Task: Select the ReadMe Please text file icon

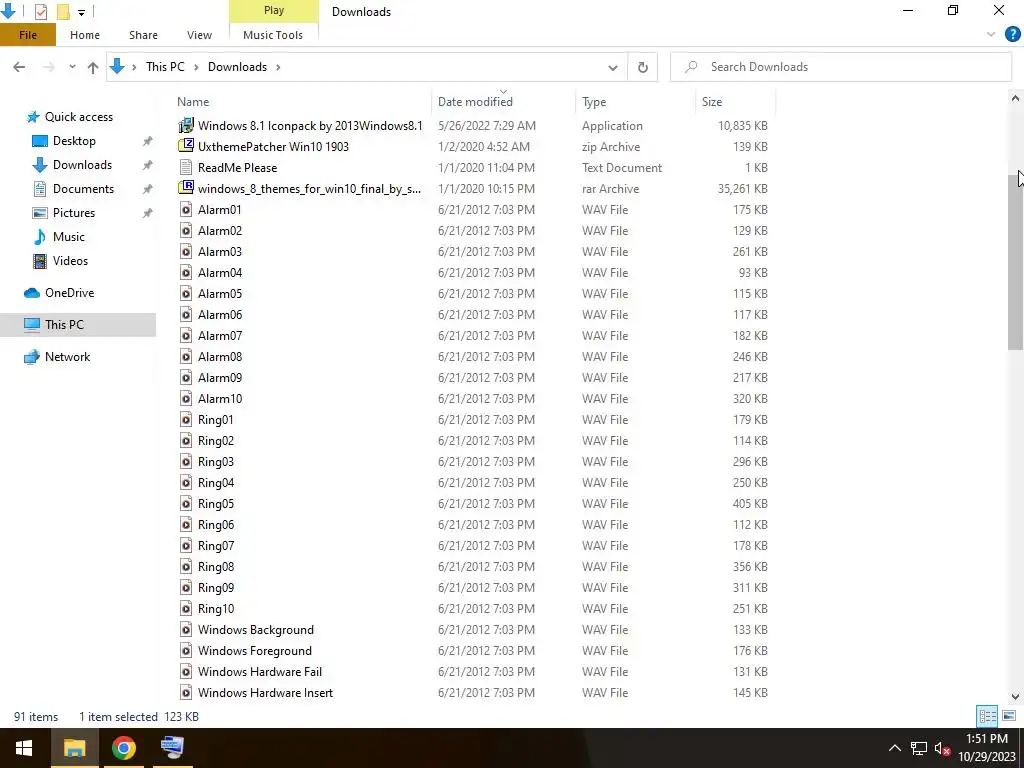Action: tap(186, 167)
